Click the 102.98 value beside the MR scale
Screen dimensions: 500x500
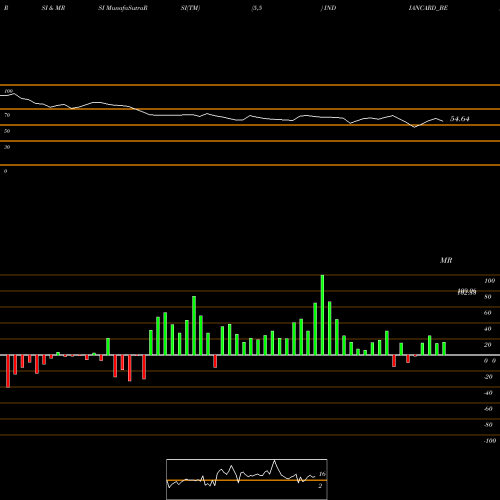(x=467, y=292)
